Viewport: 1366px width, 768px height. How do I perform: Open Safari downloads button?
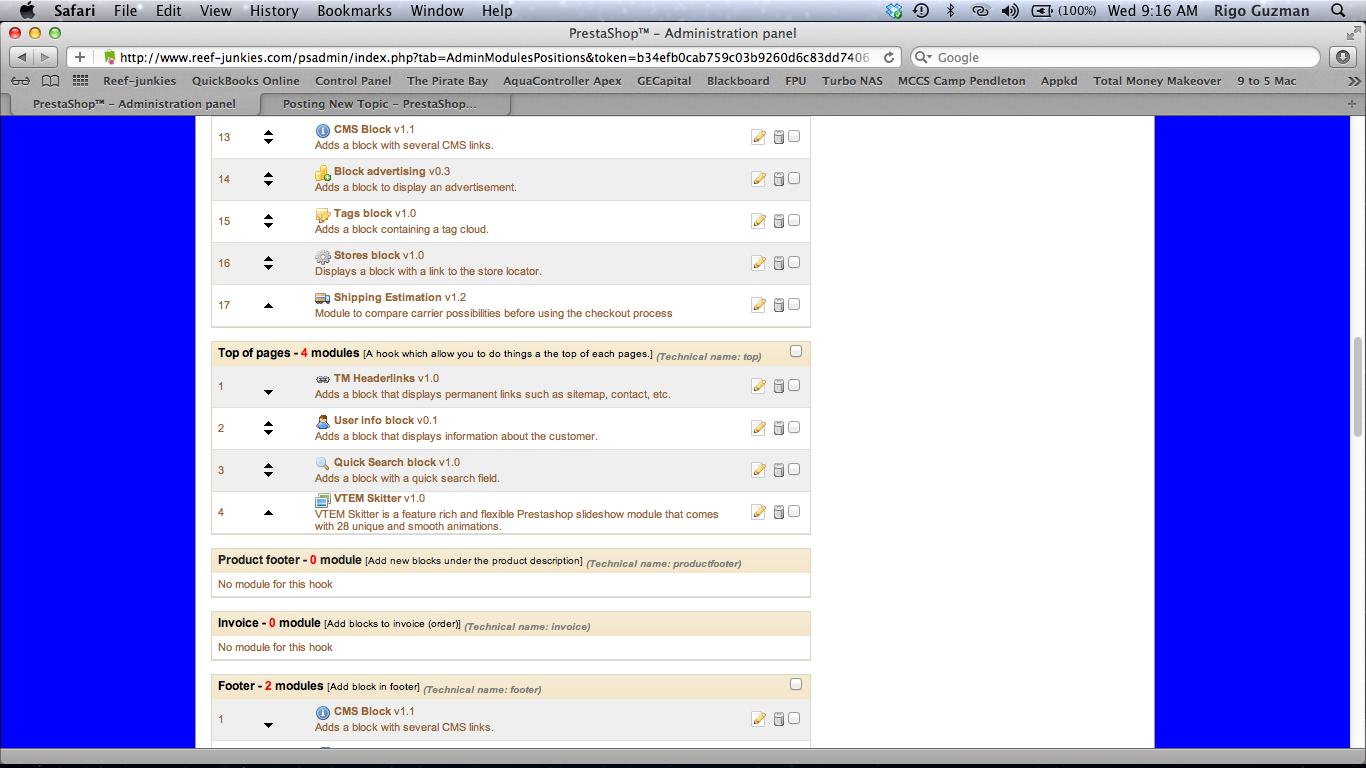coord(1344,57)
